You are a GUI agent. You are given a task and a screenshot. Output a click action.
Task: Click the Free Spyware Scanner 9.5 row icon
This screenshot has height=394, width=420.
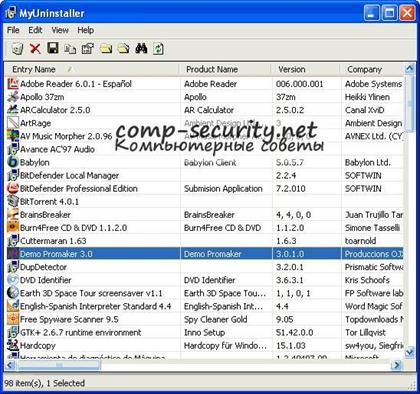click(x=13, y=319)
